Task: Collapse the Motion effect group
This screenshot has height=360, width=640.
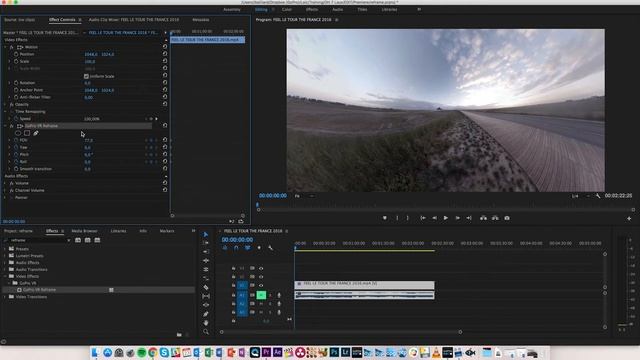Action: click(5, 47)
